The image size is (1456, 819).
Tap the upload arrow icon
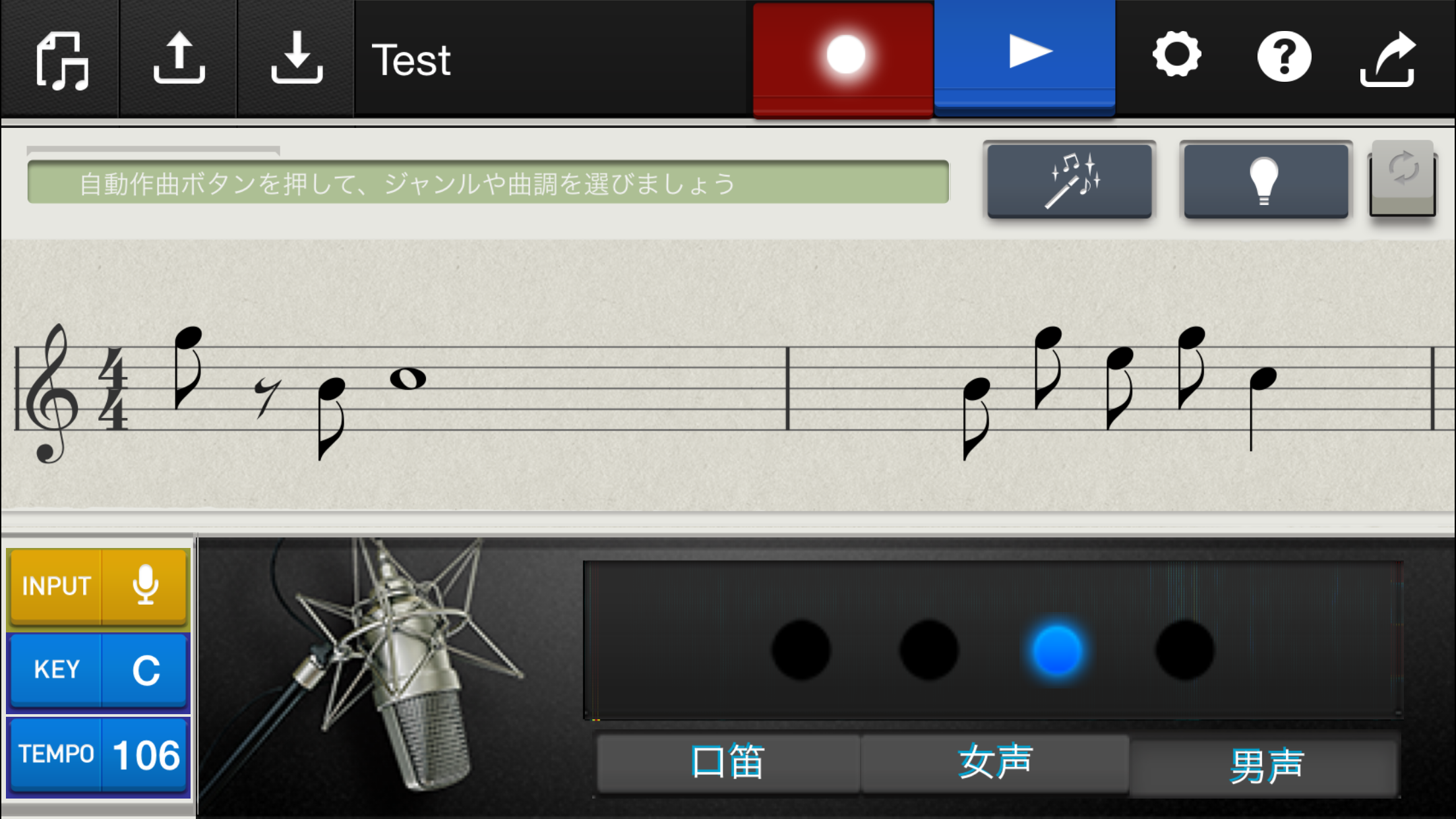click(x=179, y=59)
